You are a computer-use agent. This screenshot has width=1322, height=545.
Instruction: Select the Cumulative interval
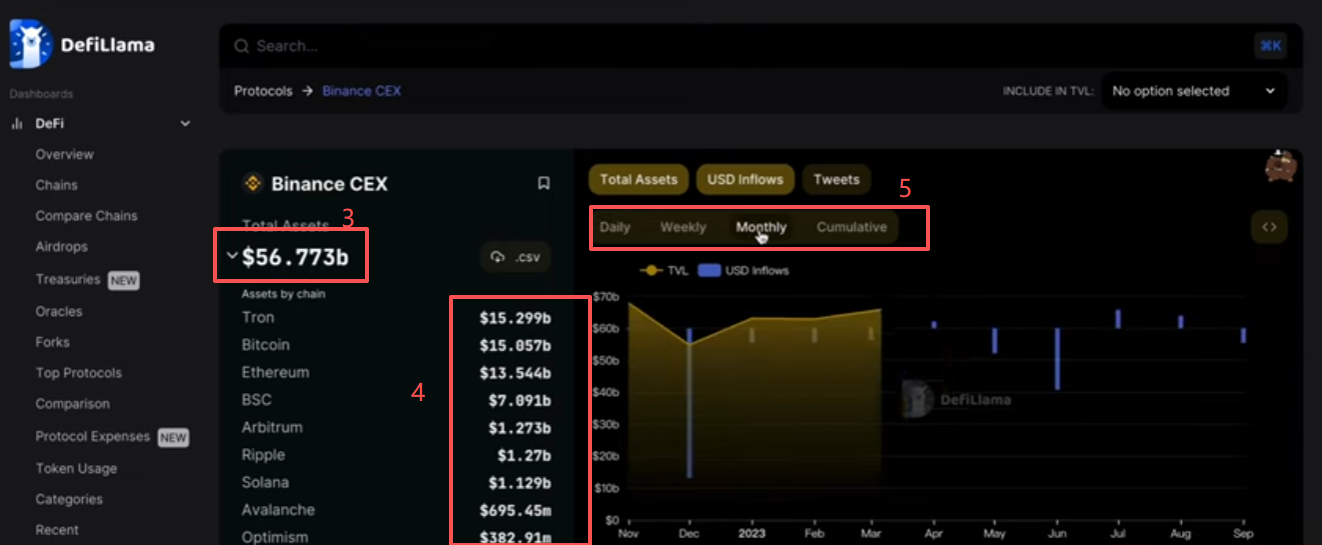852,227
